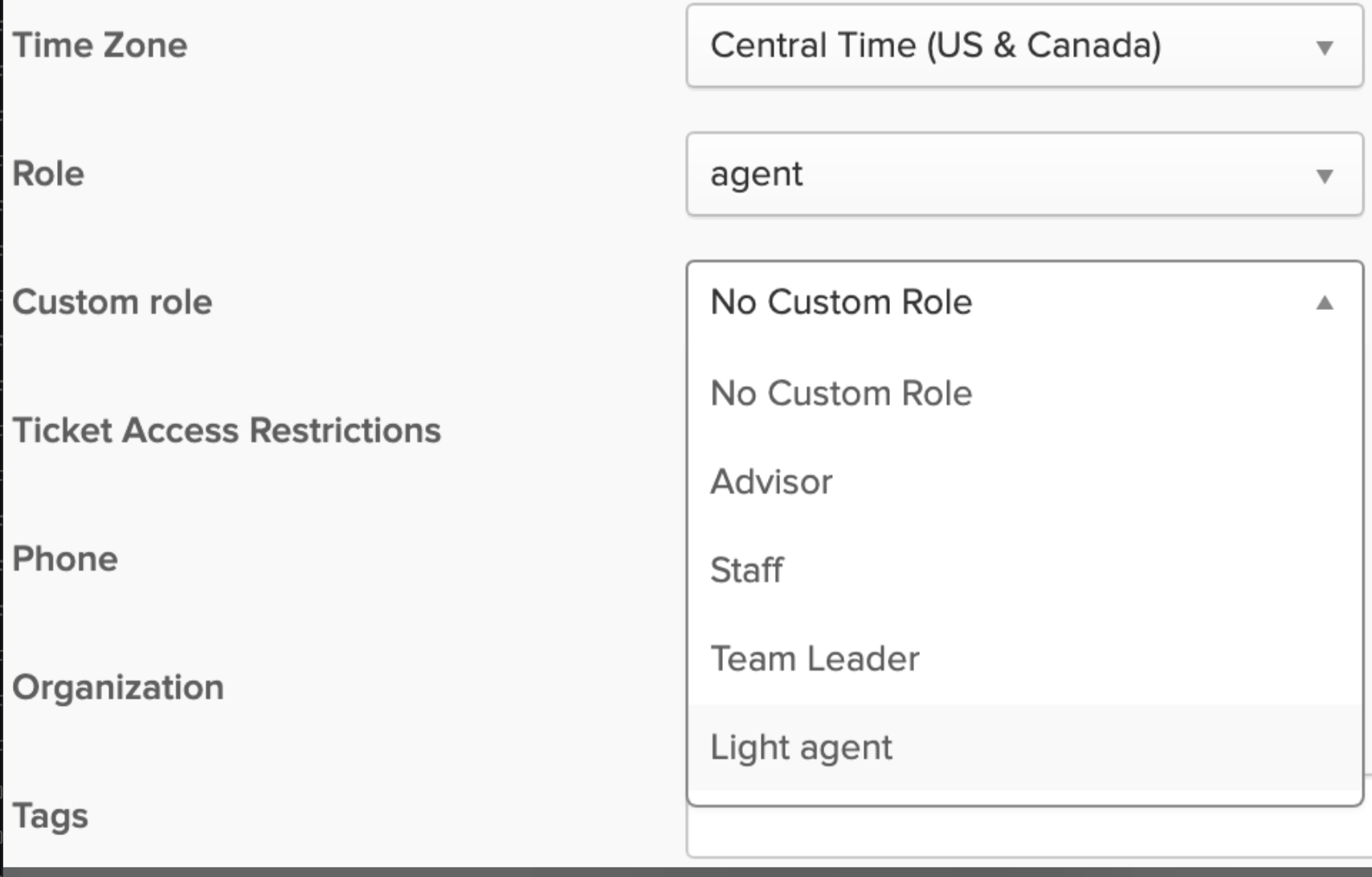Click the Role dropdown arrow icon
The image size is (1372, 877).
pos(1325,176)
